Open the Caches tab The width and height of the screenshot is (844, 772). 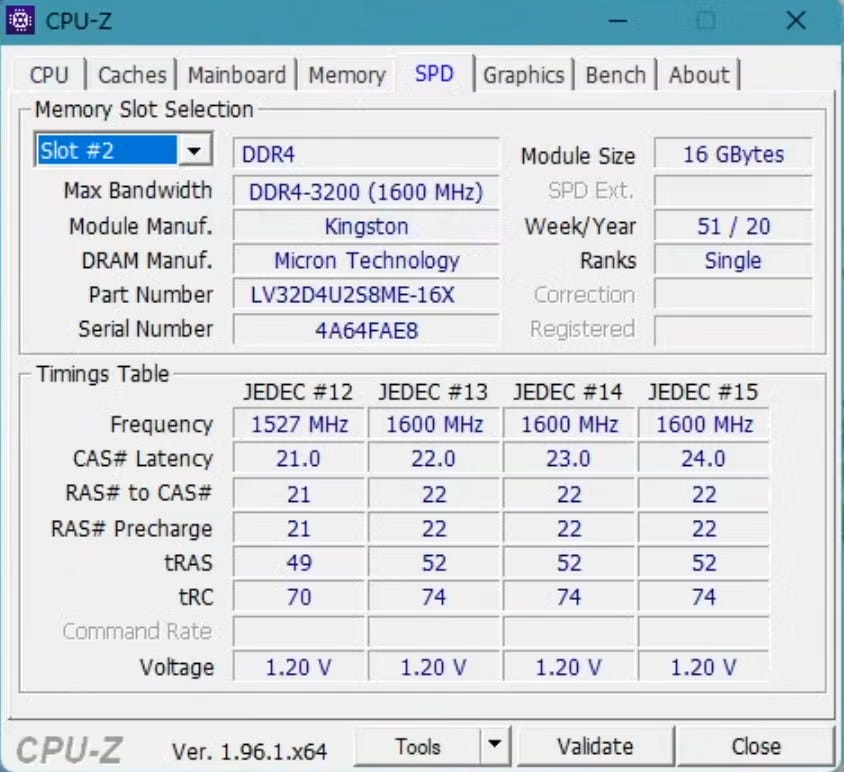[132, 75]
